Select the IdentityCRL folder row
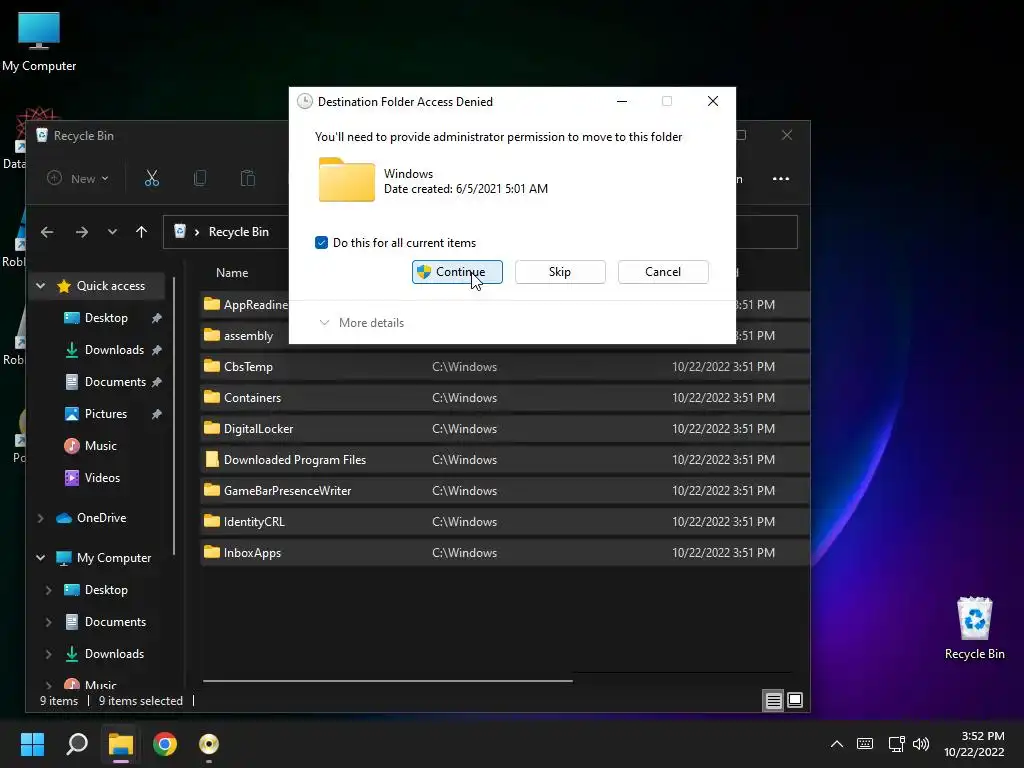1024x768 pixels. (504, 522)
